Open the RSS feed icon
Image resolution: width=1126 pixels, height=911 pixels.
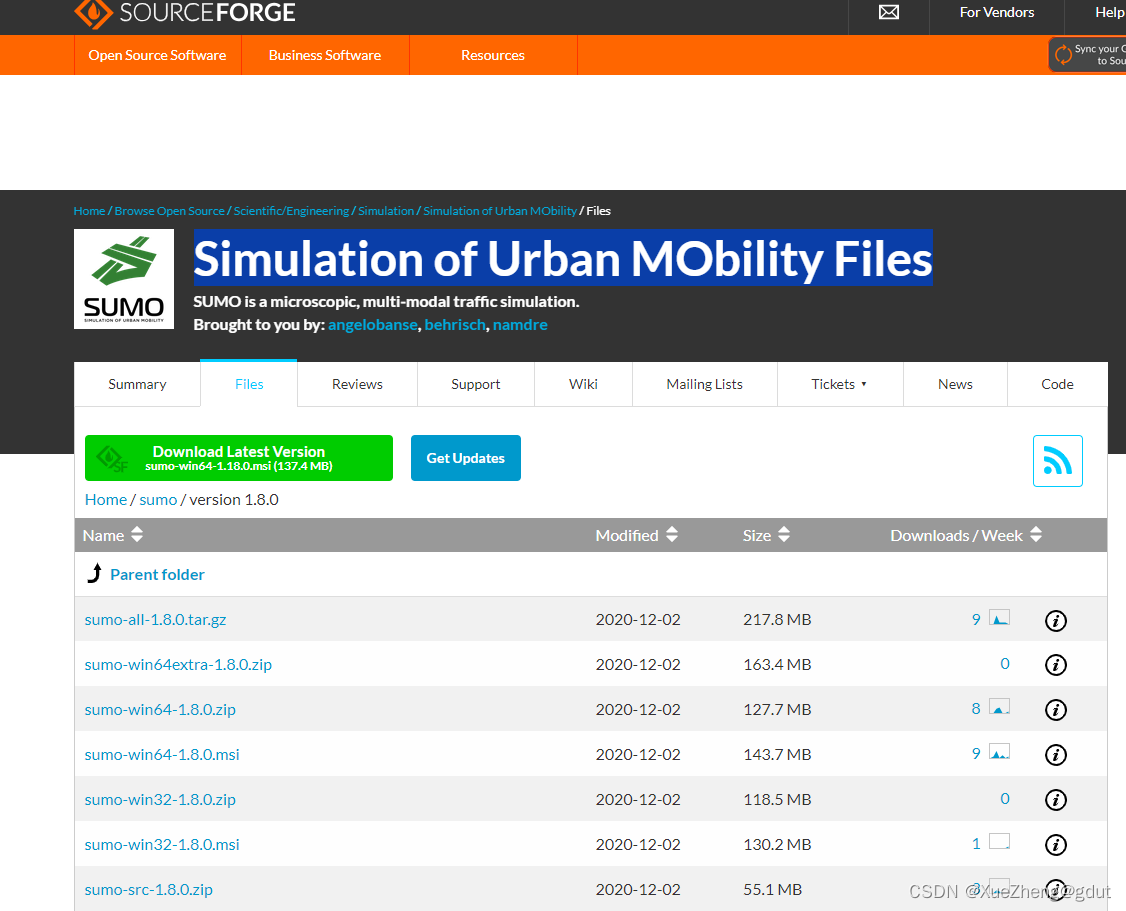[1057, 461]
